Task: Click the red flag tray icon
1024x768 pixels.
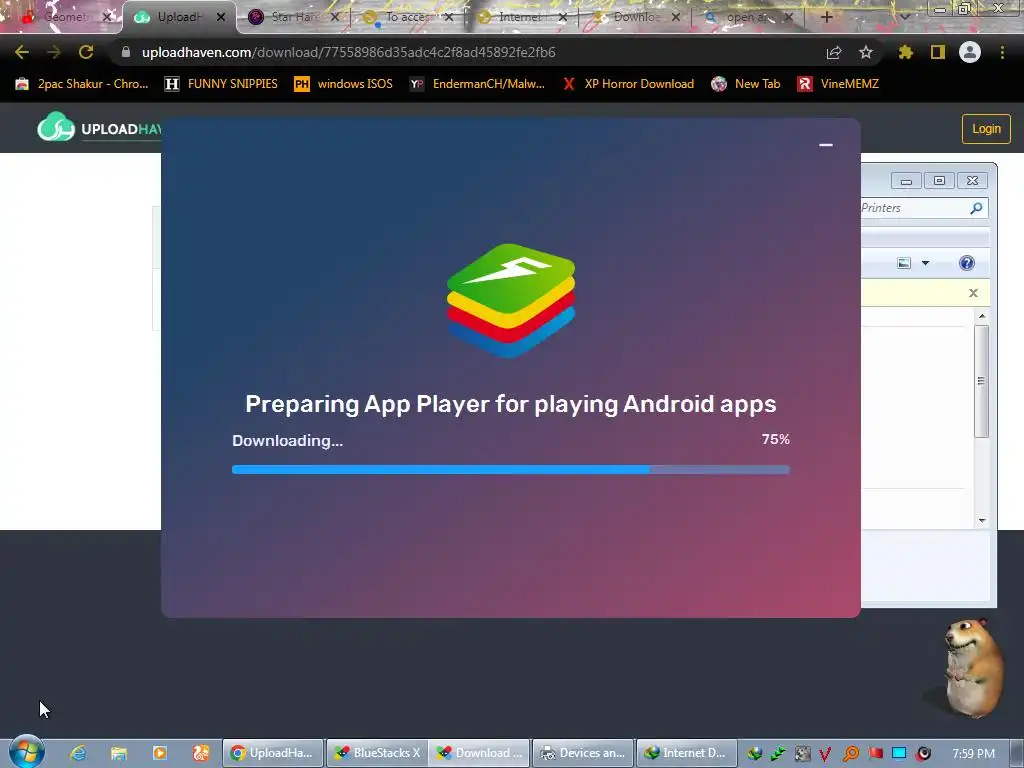Action: (x=875, y=754)
